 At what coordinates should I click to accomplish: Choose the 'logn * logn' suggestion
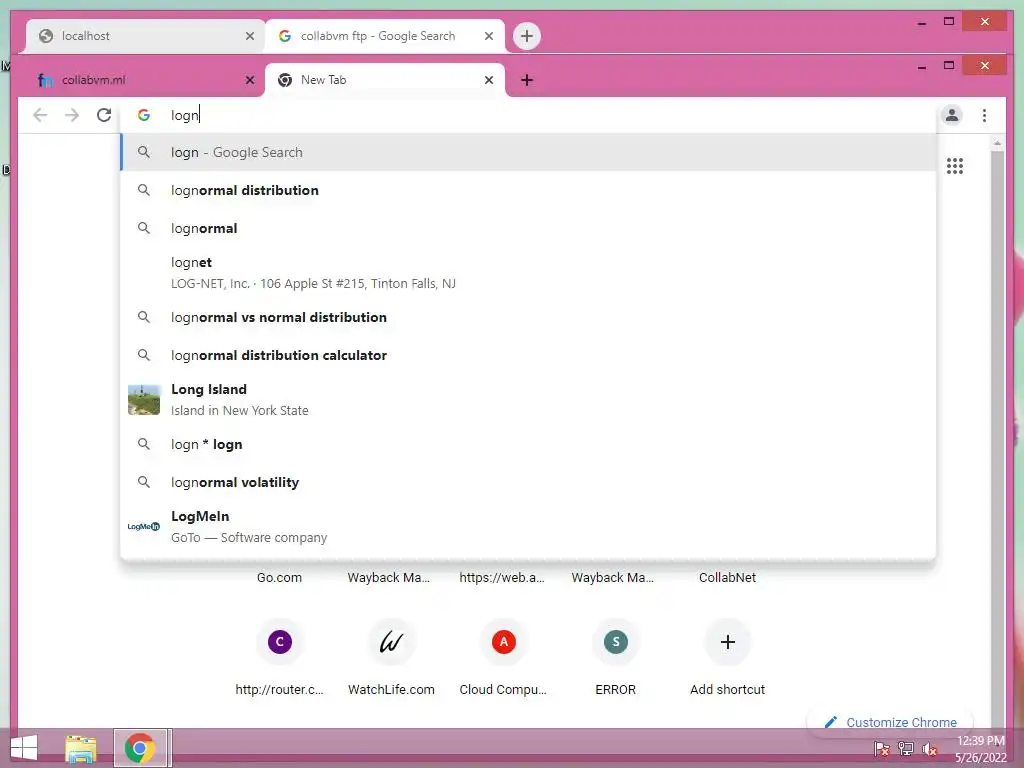pyautogui.click(x=529, y=444)
